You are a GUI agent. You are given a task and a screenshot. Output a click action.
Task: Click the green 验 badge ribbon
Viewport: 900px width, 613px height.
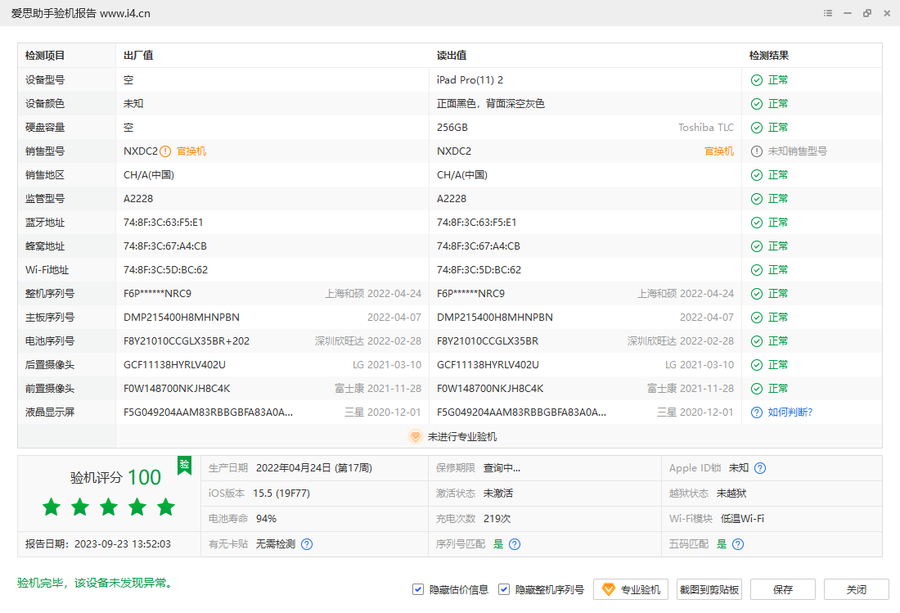(x=184, y=465)
